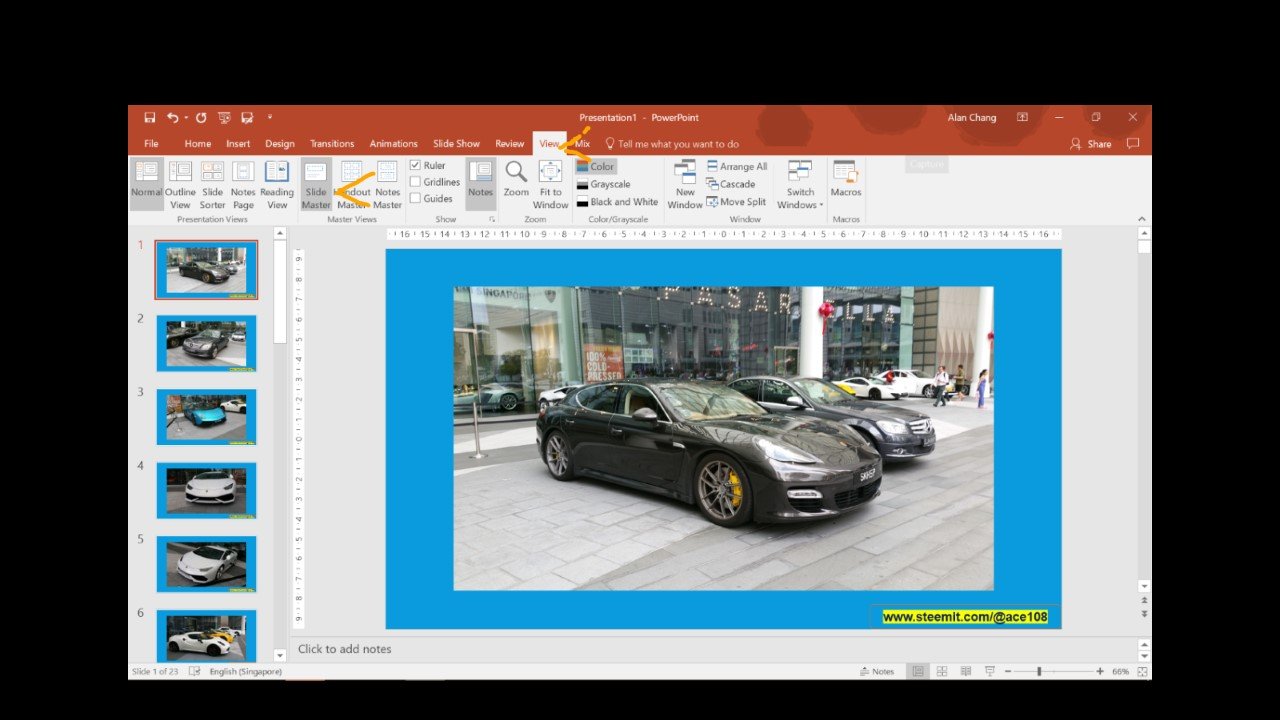The width and height of the screenshot is (1280, 720).
Task: Click Move Split in Window group
Action: tap(736, 202)
